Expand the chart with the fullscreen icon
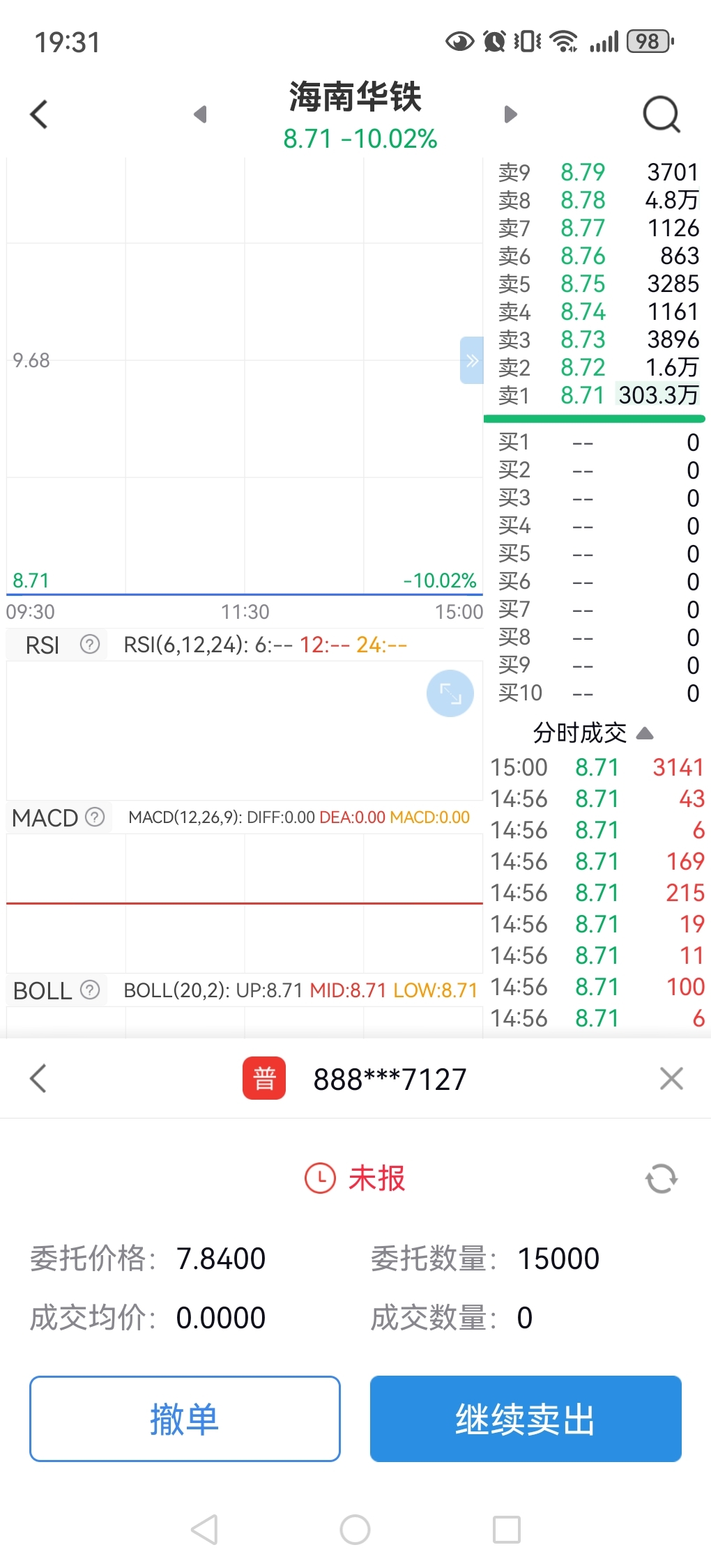 [450, 693]
